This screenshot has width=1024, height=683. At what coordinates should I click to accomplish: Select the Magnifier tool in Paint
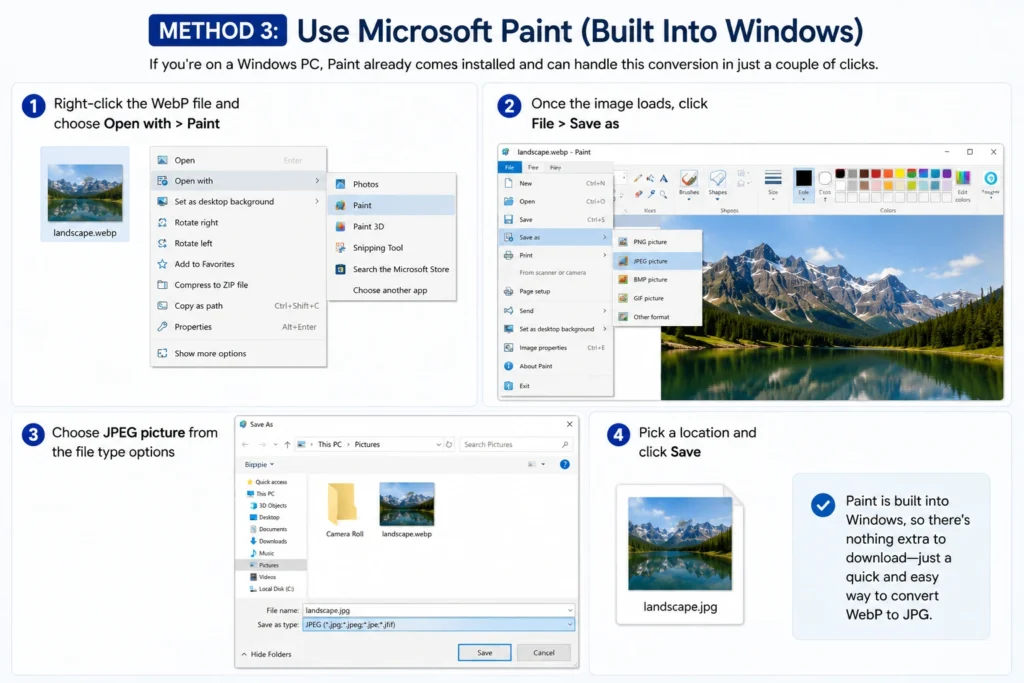pyautogui.click(x=664, y=194)
